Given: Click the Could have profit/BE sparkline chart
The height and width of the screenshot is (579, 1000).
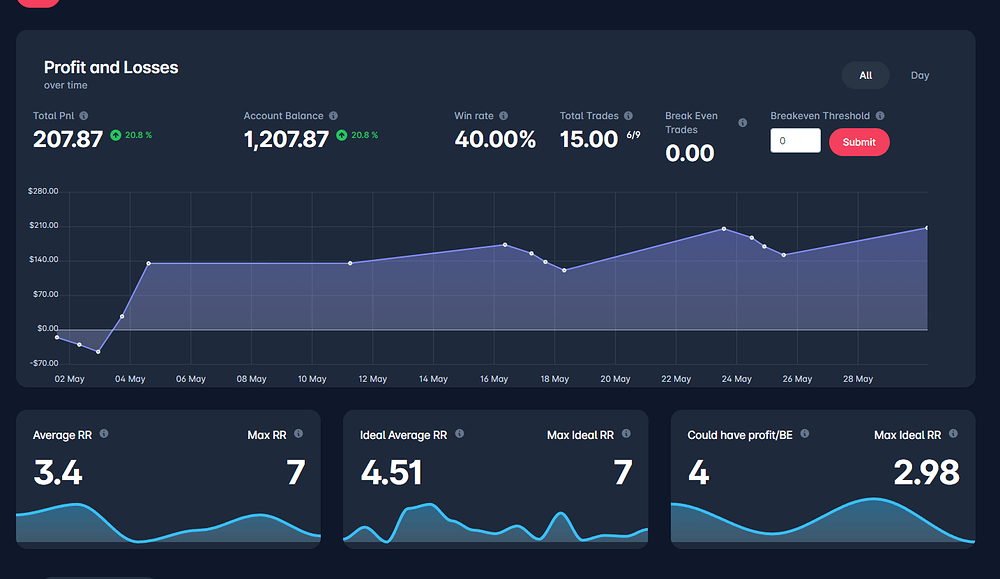Looking at the screenshot, I should coord(823,521).
